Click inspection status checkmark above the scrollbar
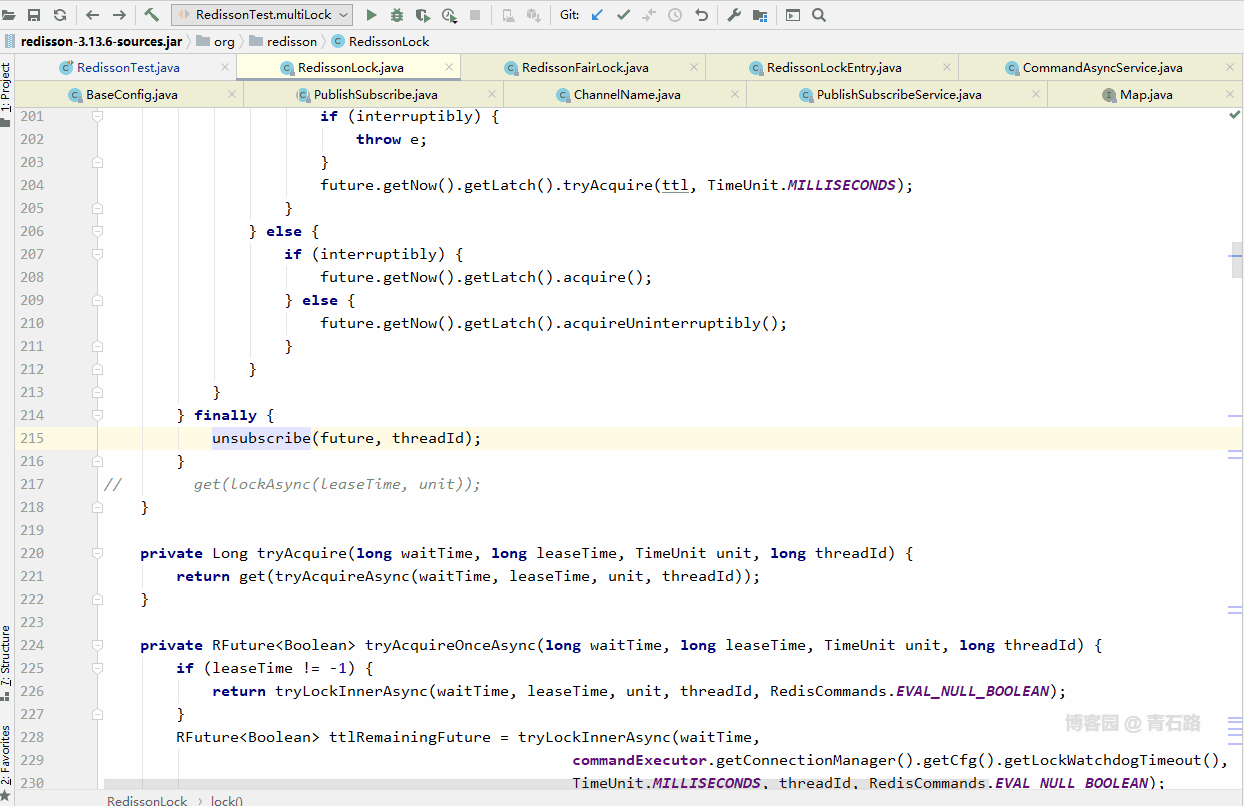The width and height of the screenshot is (1244, 806). pyautogui.click(x=1235, y=116)
